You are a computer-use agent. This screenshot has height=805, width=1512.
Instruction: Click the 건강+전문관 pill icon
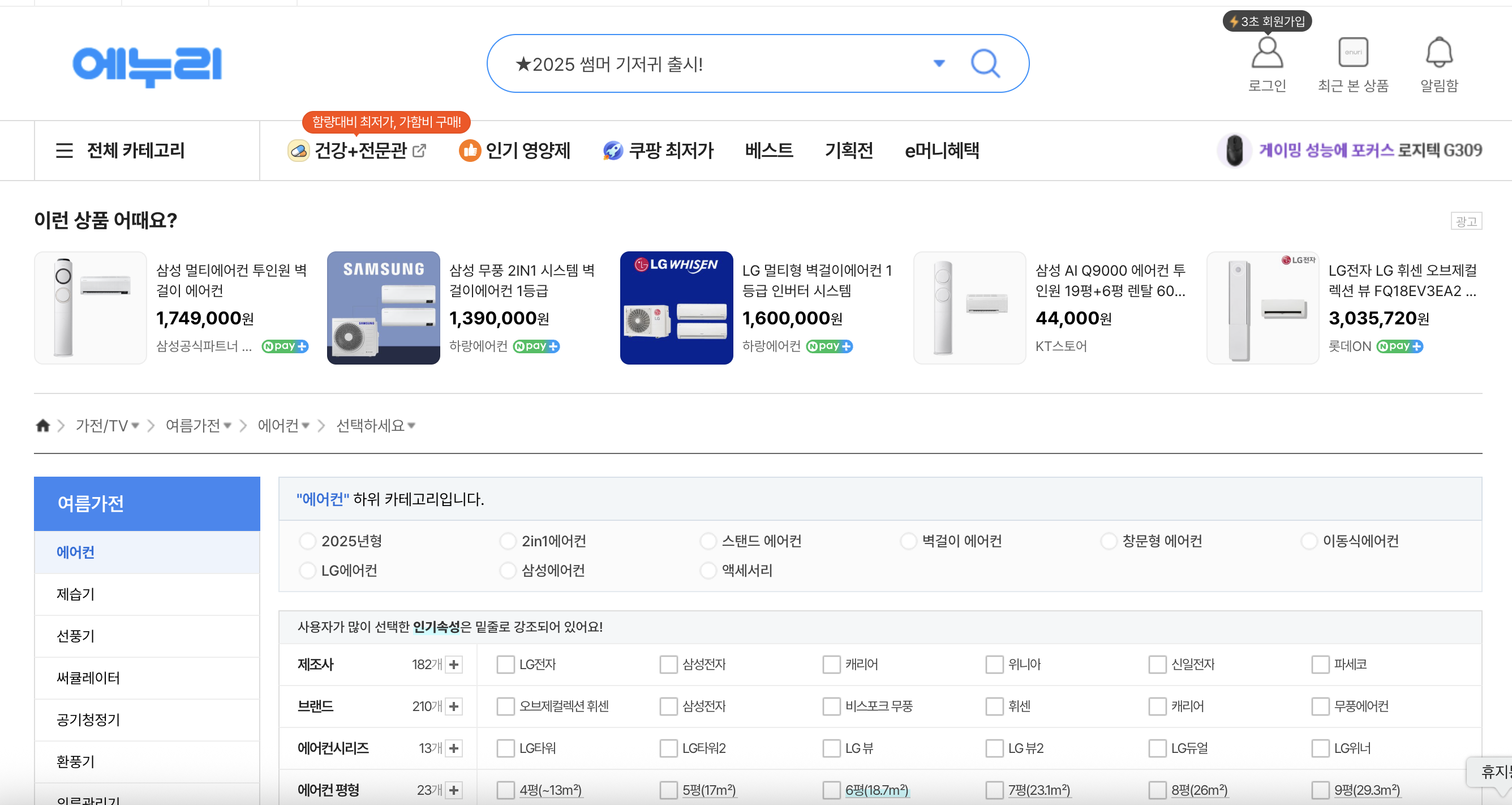click(x=299, y=151)
